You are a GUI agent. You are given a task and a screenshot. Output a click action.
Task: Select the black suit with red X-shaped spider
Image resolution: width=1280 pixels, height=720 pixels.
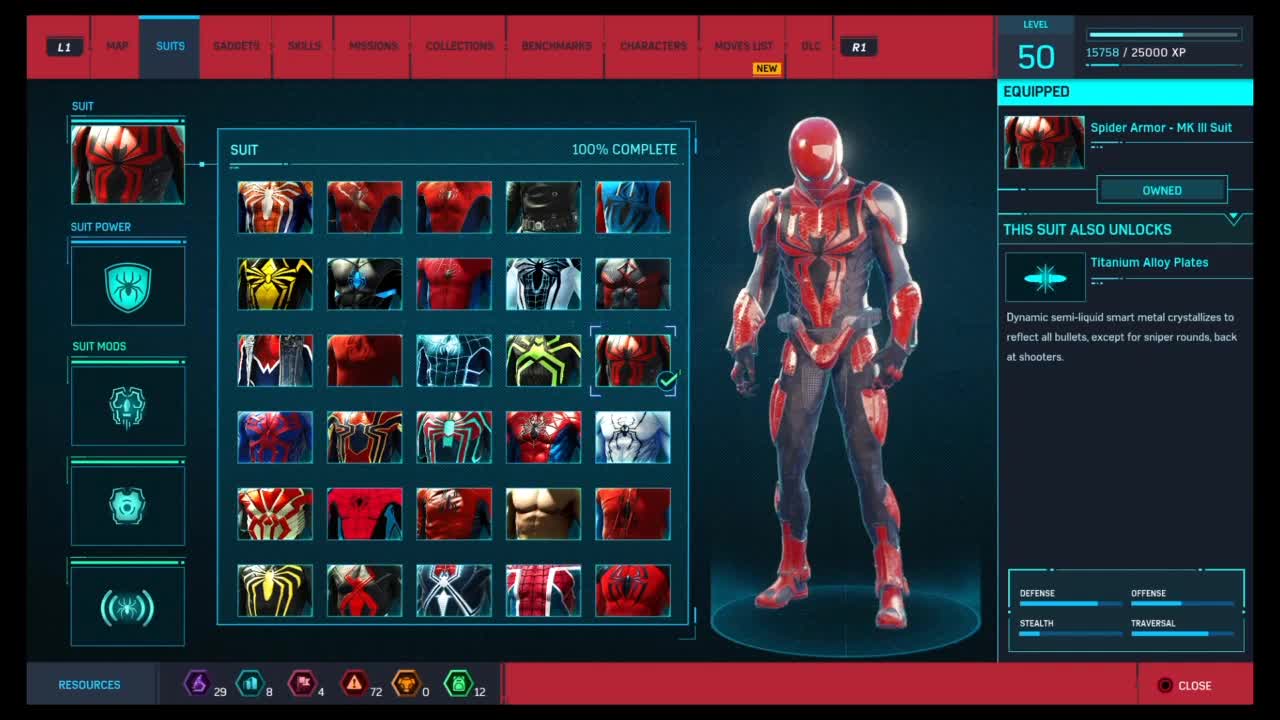[x=365, y=591]
